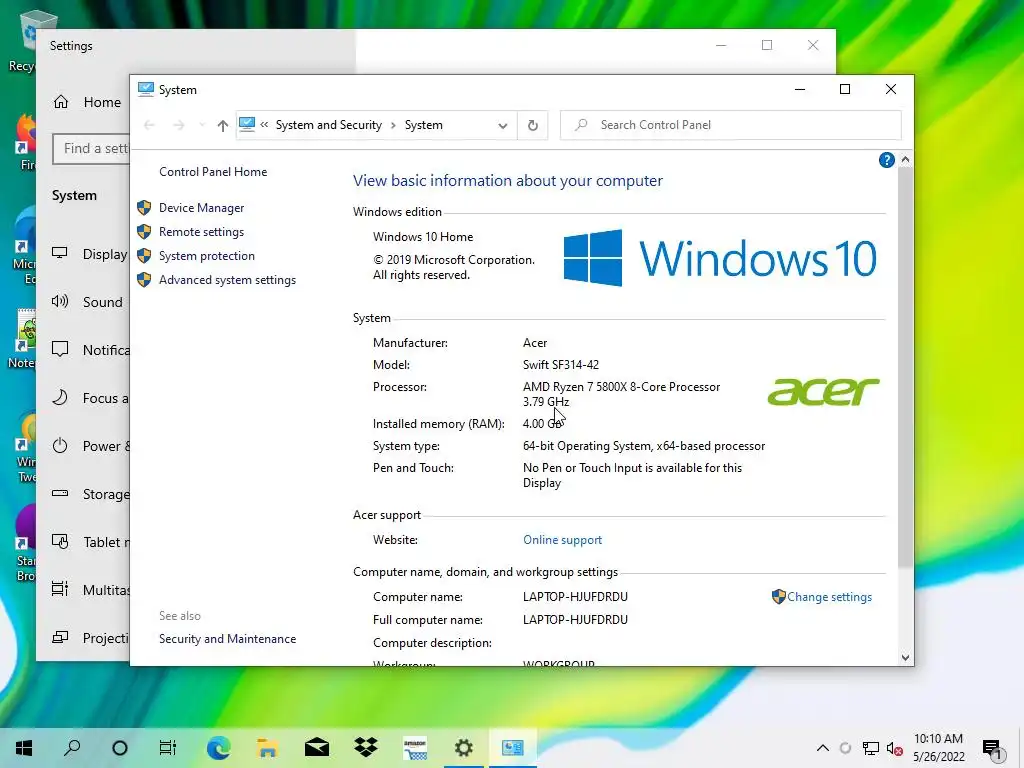
Task: Expand the breadcrumb chevron after System and Security
Action: tap(393, 125)
